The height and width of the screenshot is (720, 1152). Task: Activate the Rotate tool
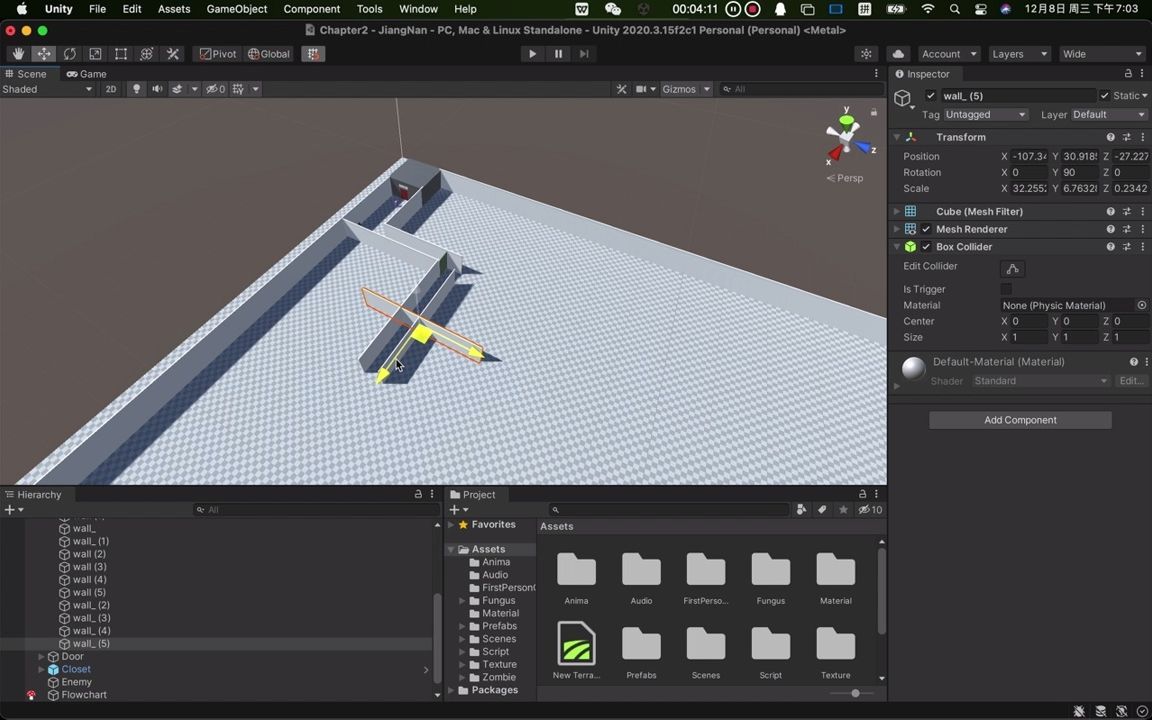pyautogui.click(x=69, y=53)
